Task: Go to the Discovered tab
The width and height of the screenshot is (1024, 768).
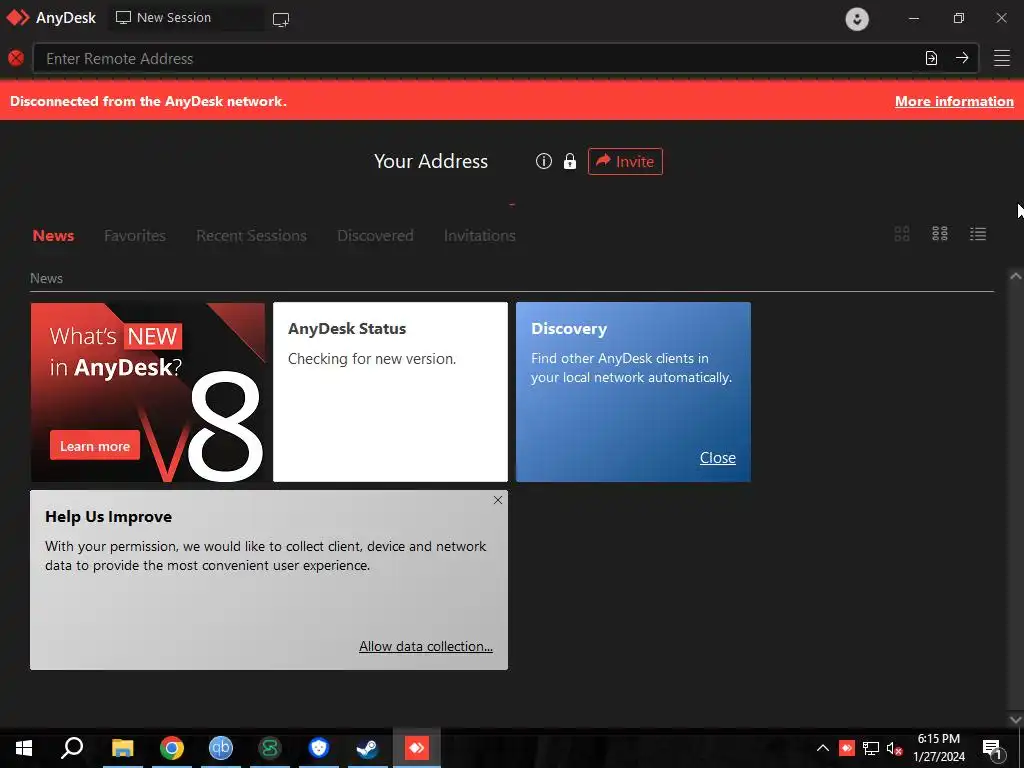Action: [x=375, y=236]
